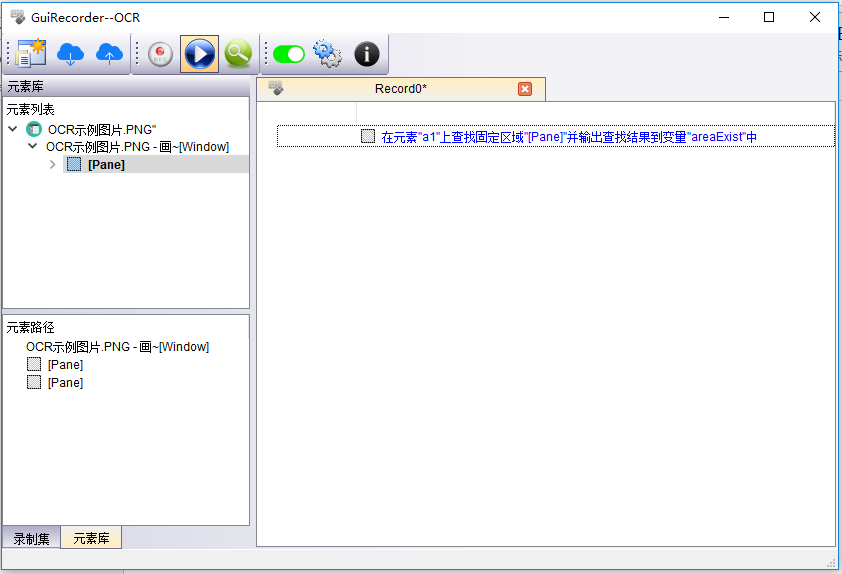The image size is (842, 574).
Task: Click the icon before the script step
Action: pyautogui.click(x=368, y=136)
